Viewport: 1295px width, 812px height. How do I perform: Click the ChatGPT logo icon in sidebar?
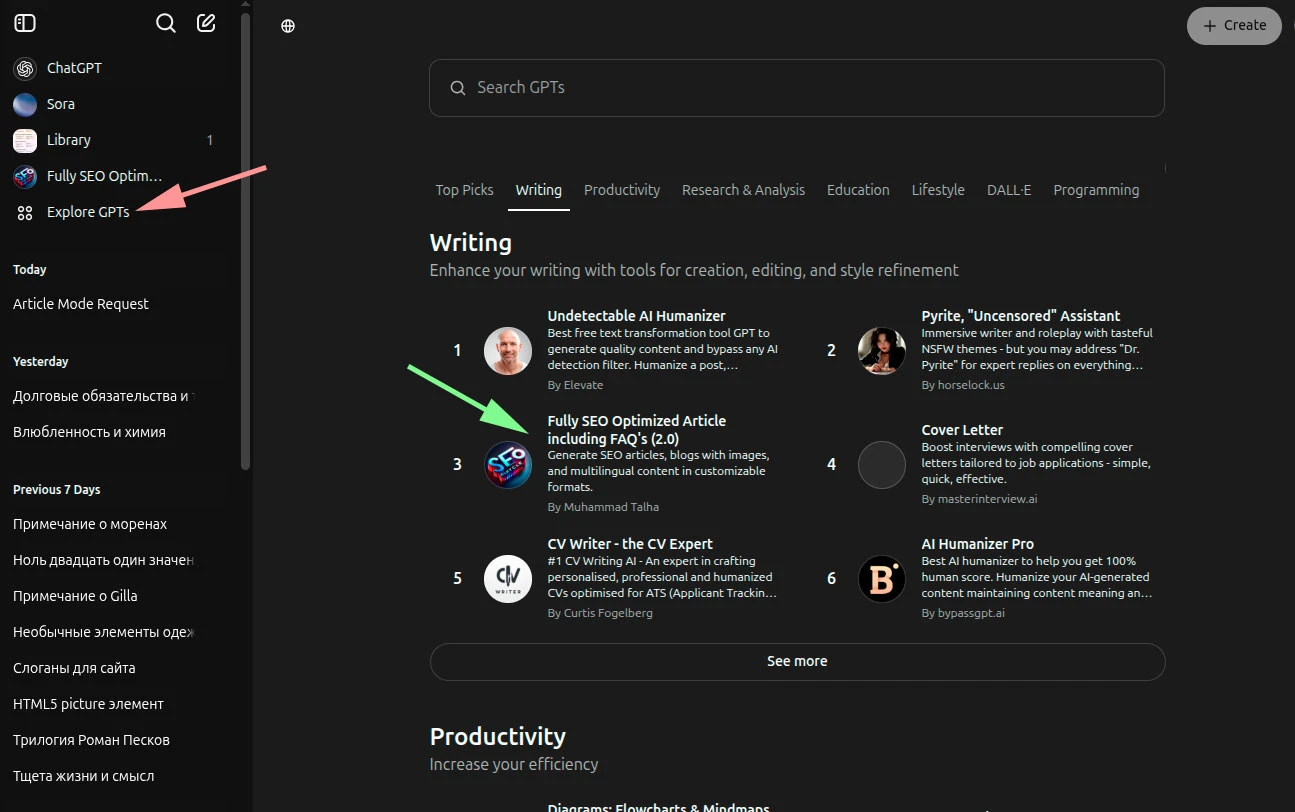click(x=25, y=68)
